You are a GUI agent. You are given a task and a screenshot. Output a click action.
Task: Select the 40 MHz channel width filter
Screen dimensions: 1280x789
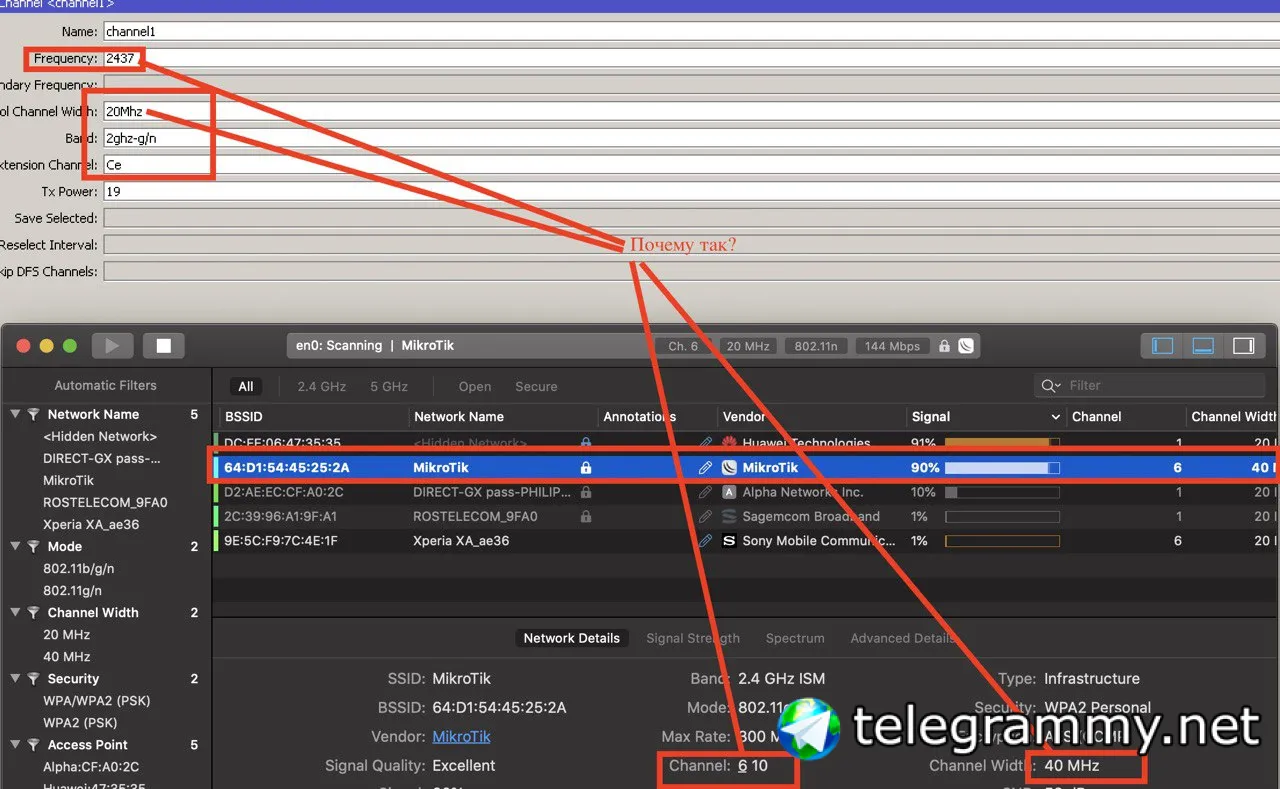(x=67, y=656)
